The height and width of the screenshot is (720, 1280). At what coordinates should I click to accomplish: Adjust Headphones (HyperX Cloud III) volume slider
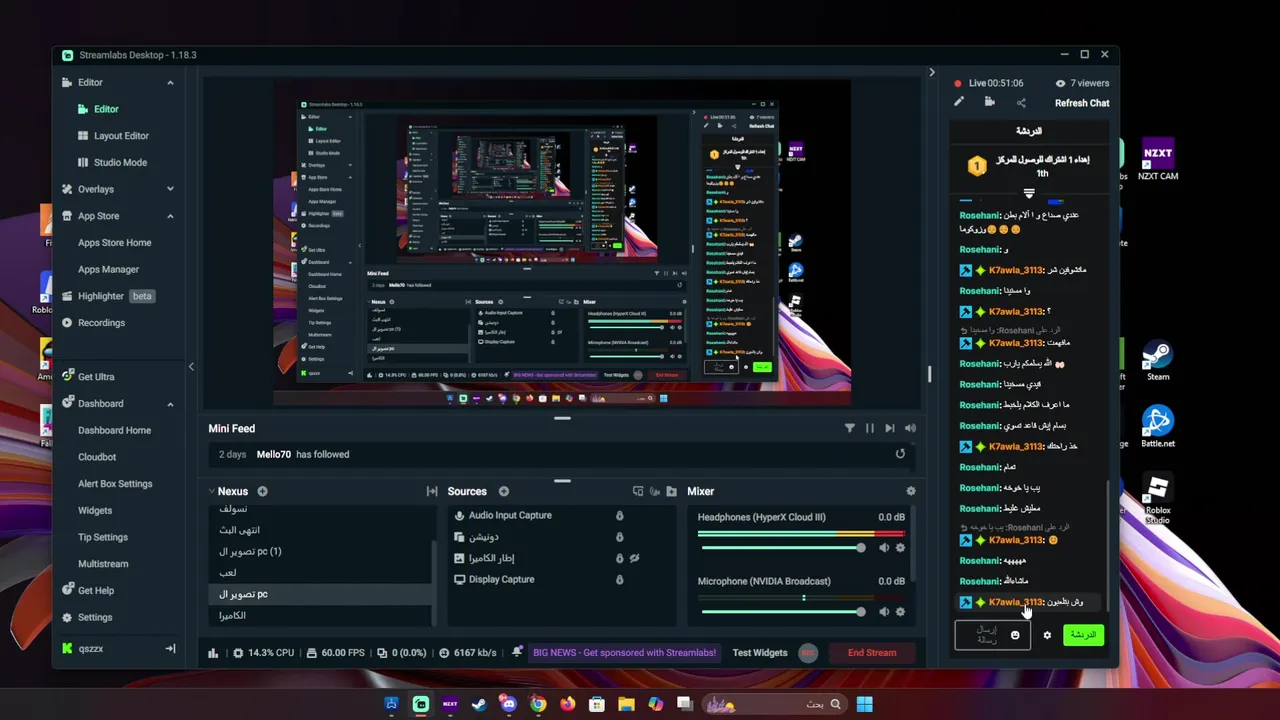782,548
